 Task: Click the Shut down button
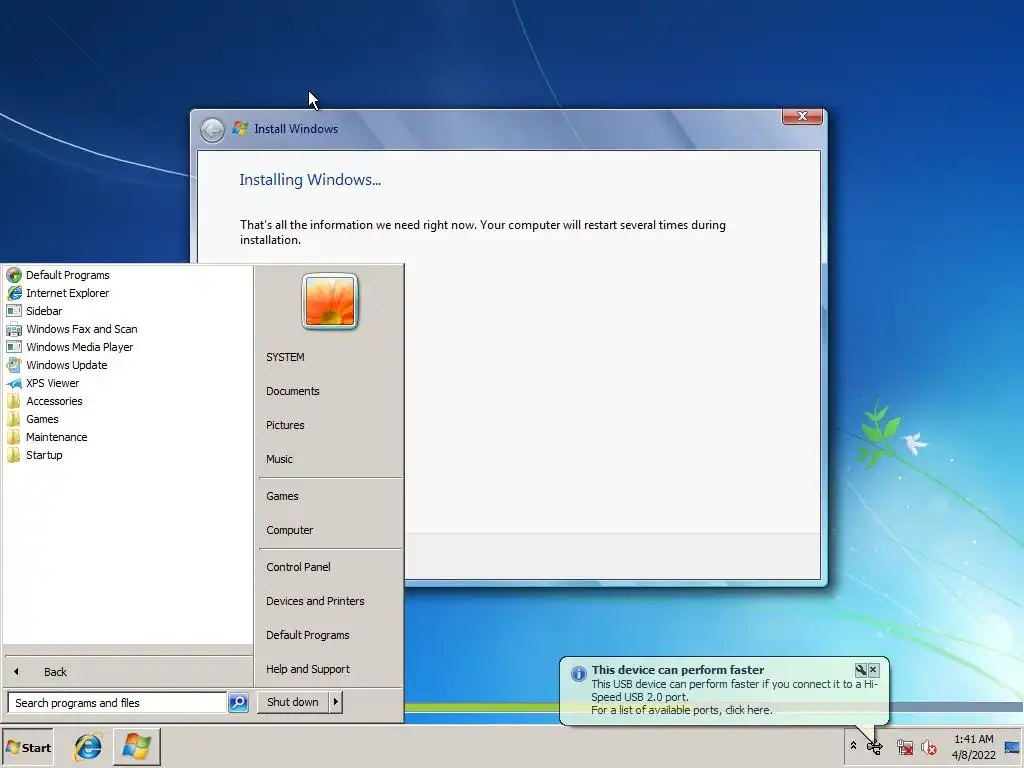293,702
